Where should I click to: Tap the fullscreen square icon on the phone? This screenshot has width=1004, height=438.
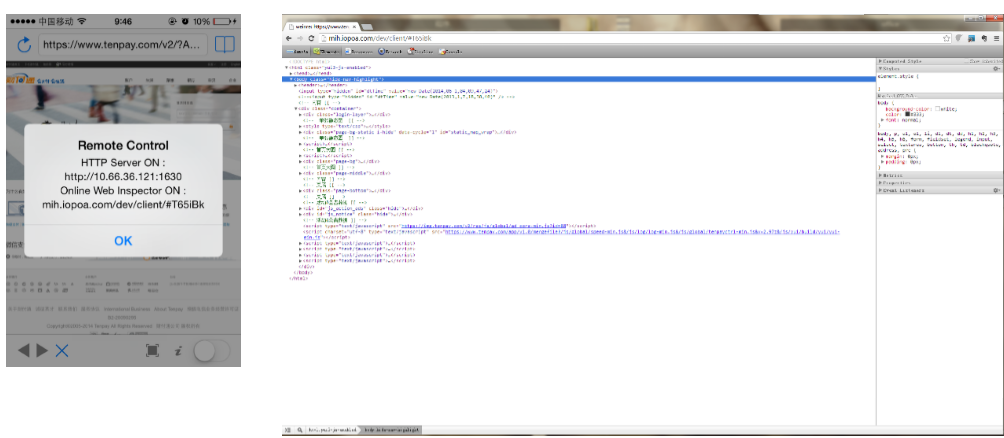click(x=152, y=350)
